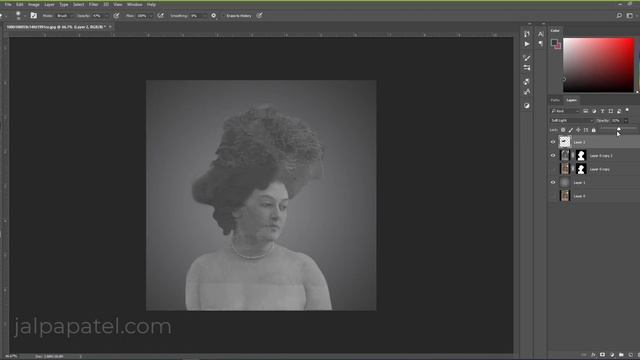Open the History panel icon

527,34
